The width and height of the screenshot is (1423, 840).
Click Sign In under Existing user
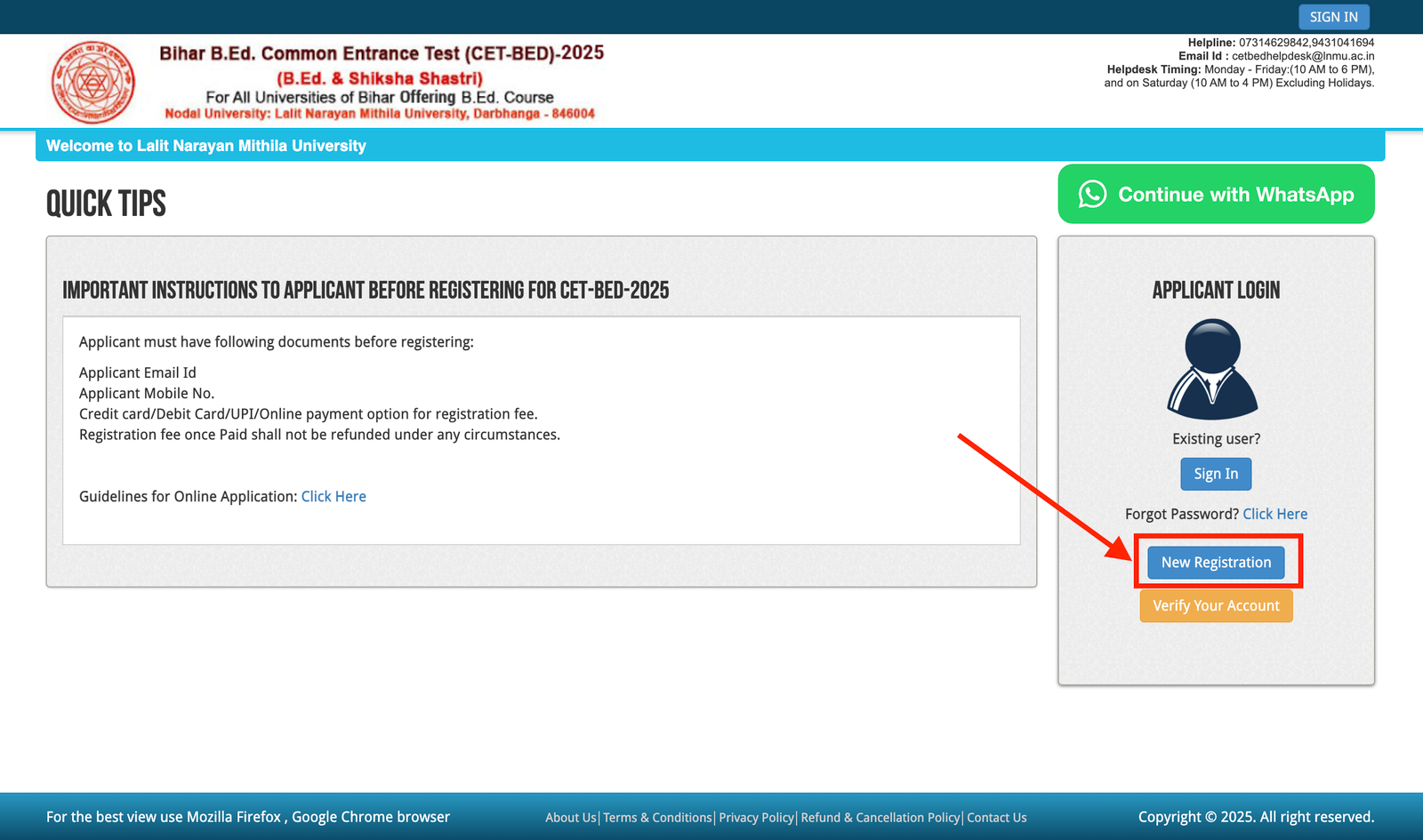coord(1216,474)
